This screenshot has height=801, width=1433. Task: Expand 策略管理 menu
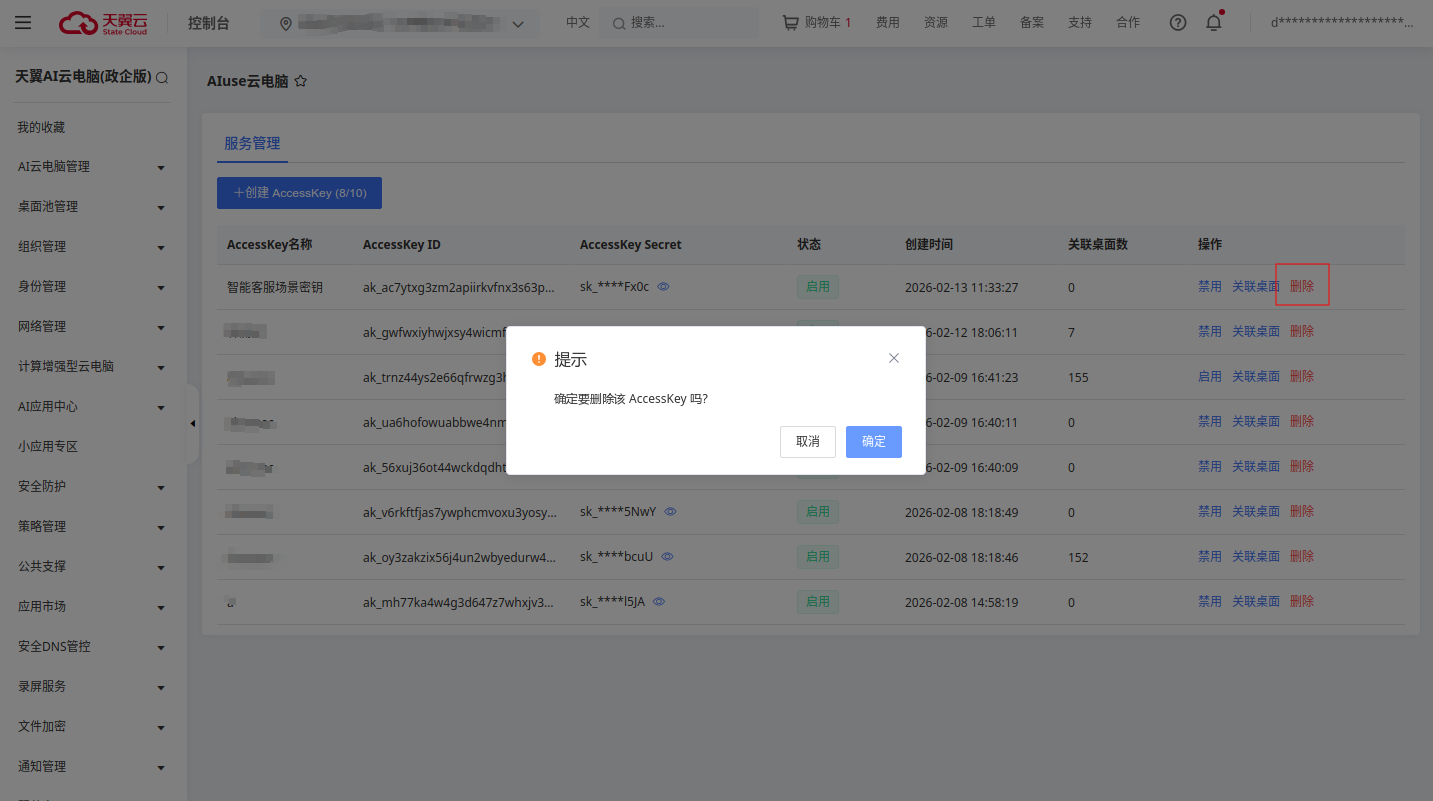coord(161,528)
